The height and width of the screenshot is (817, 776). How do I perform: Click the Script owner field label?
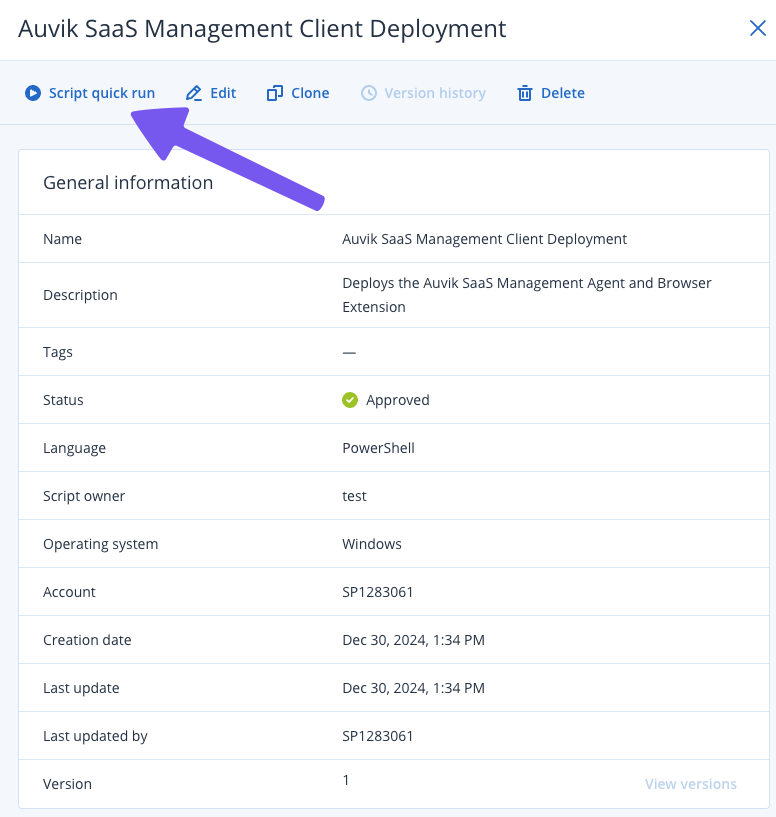click(x=84, y=496)
